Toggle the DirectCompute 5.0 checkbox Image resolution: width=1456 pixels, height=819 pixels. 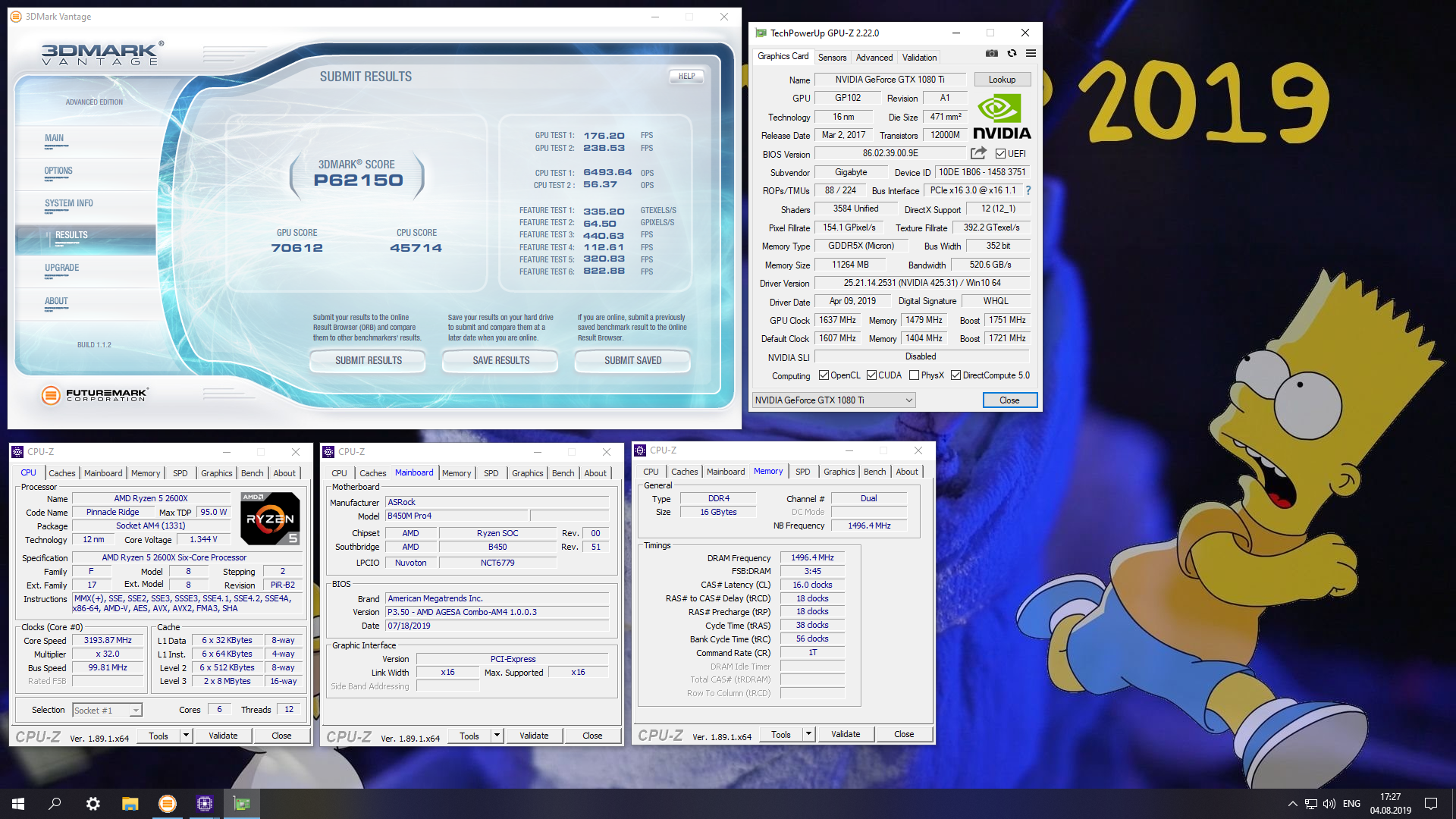(x=955, y=375)
